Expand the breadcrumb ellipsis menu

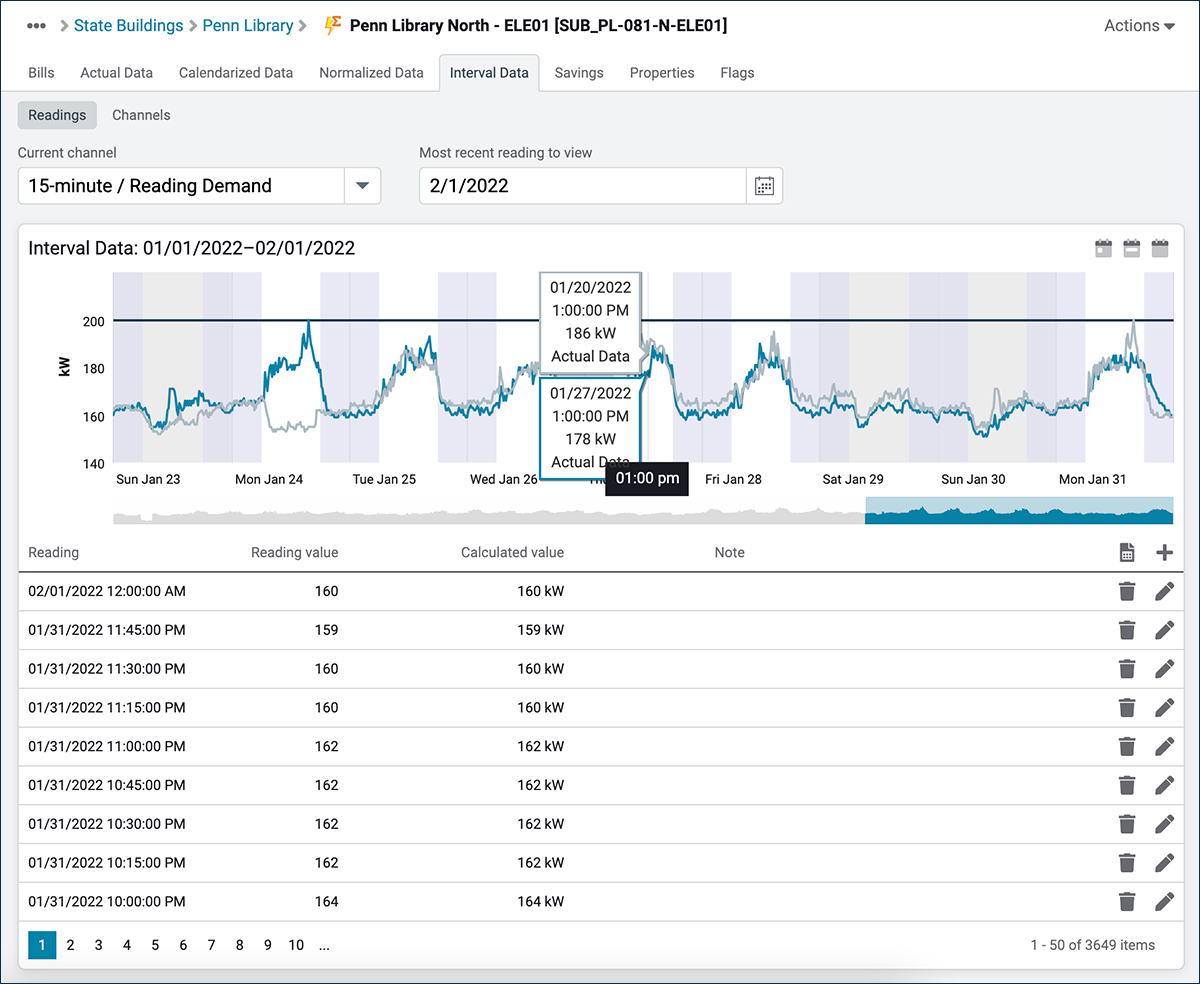(37, 26)
